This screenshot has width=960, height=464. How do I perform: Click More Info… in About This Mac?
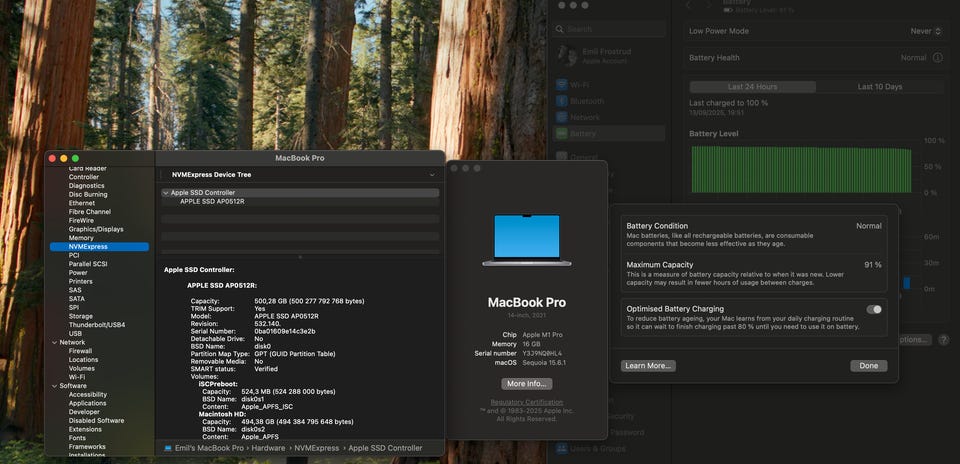click(x=527, y=384)
